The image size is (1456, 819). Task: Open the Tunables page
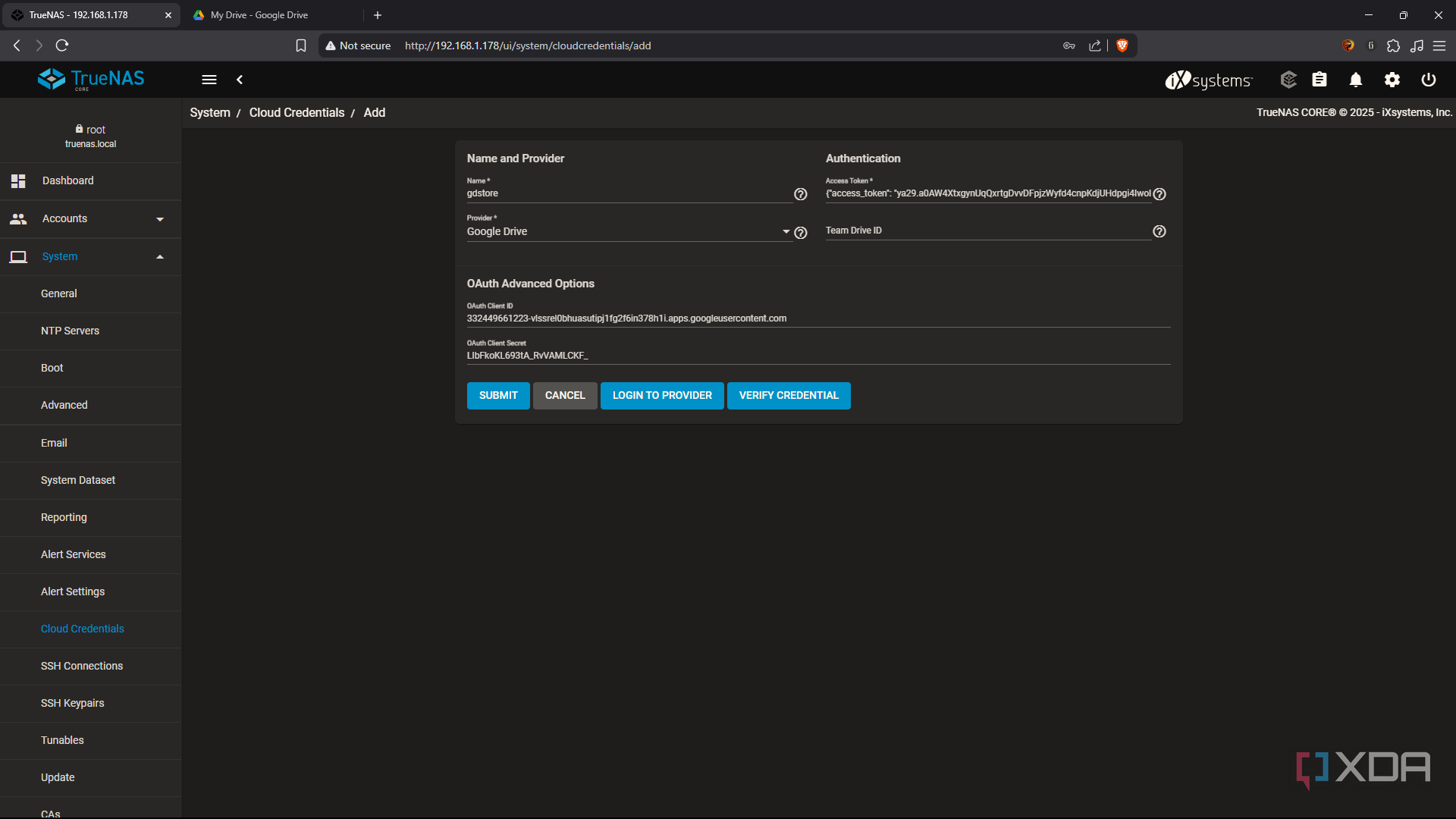[91, 740]
